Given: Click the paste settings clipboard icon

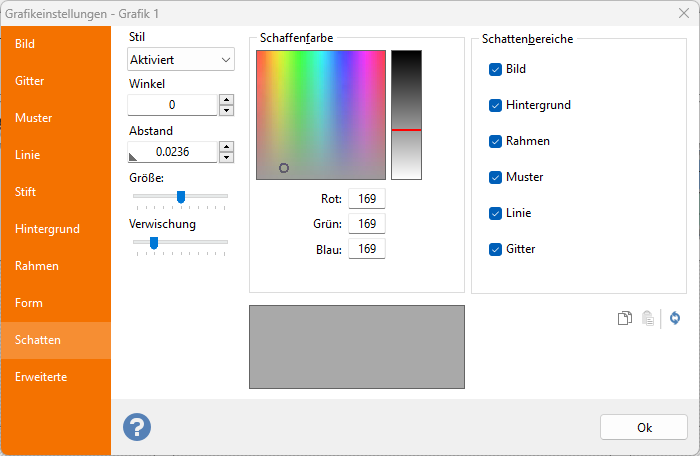Looking at the screenshot, I should [x=648, y=318].
